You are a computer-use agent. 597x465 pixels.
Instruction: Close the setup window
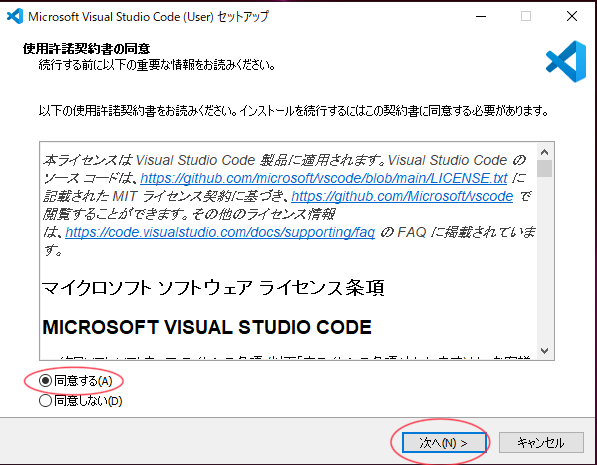572,16
